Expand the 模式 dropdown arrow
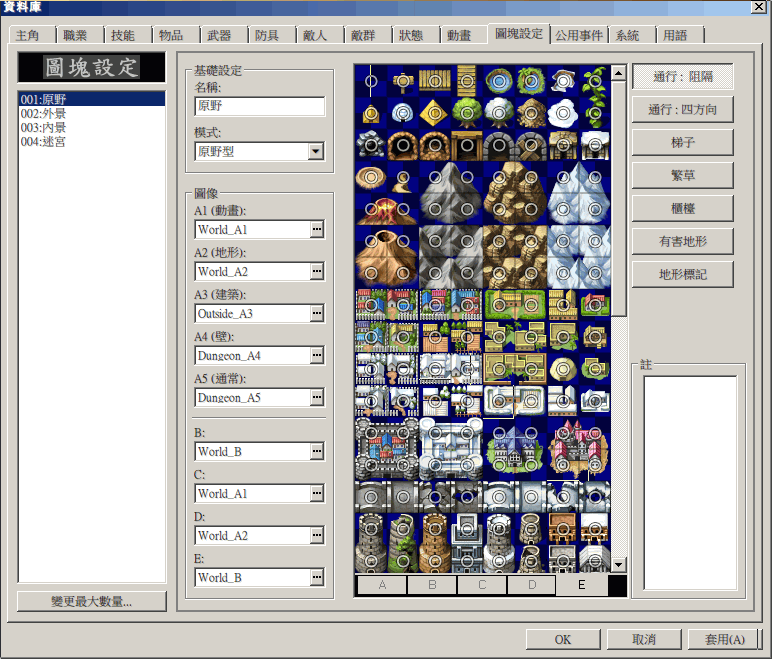 pyautogui.click(x=316, y=151)
